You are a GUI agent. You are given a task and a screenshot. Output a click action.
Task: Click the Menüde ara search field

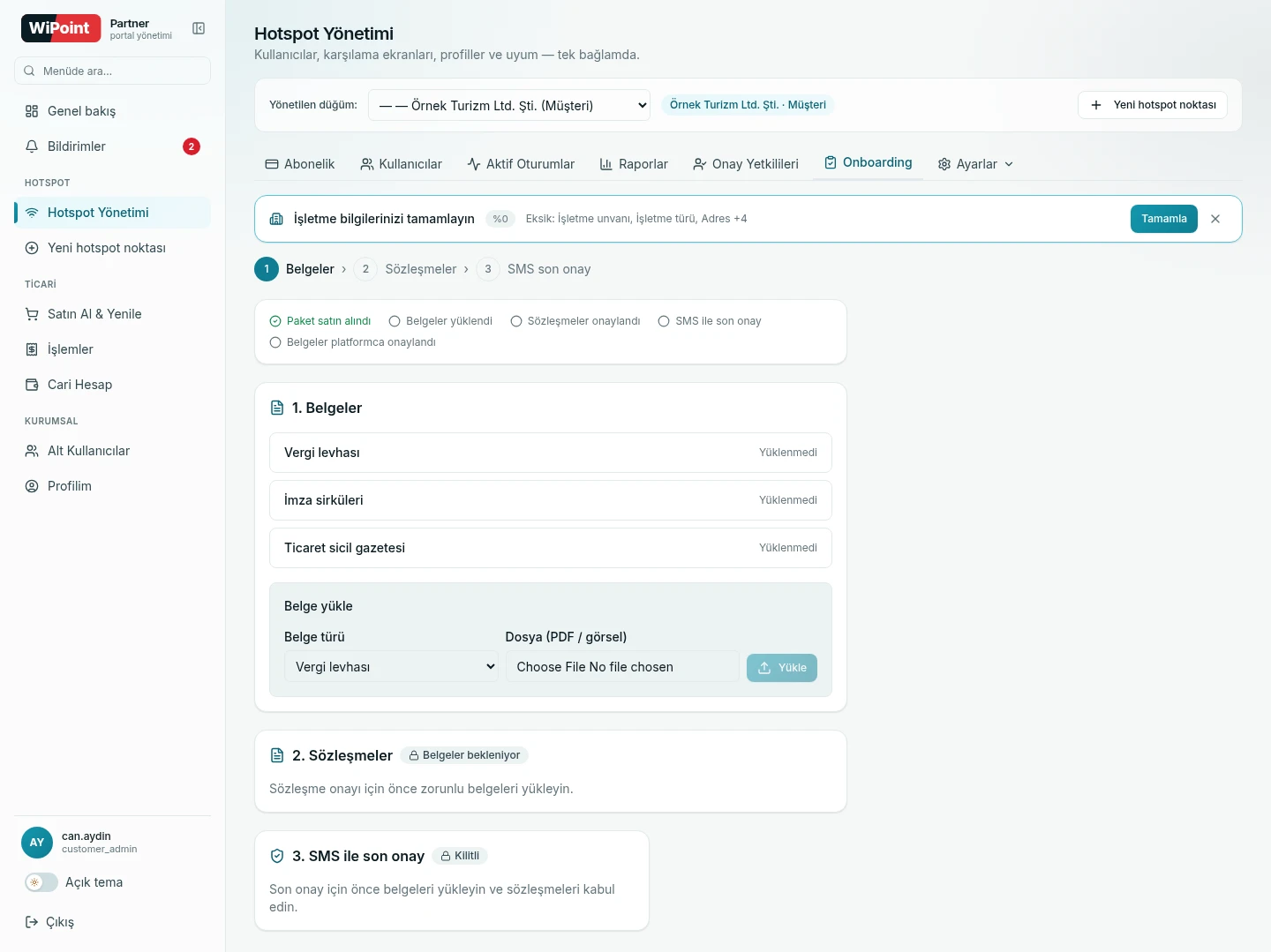pos(112,71)
